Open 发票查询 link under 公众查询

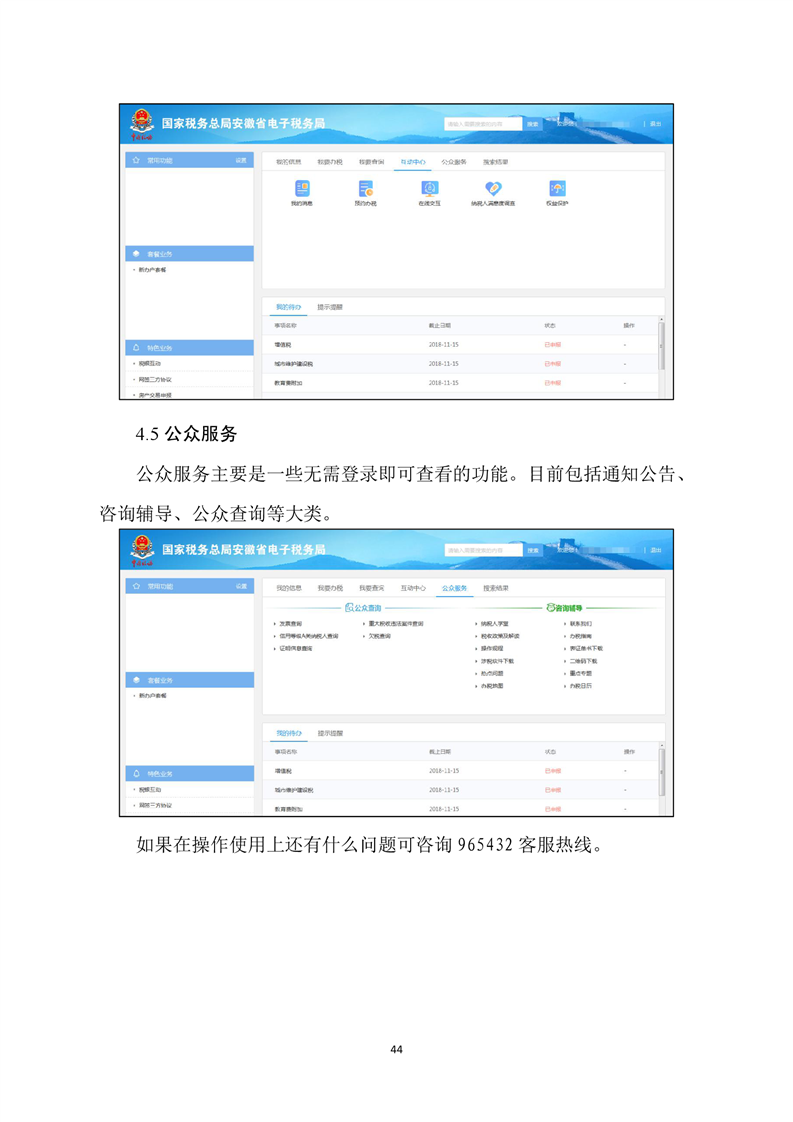[x=291, y=624]
